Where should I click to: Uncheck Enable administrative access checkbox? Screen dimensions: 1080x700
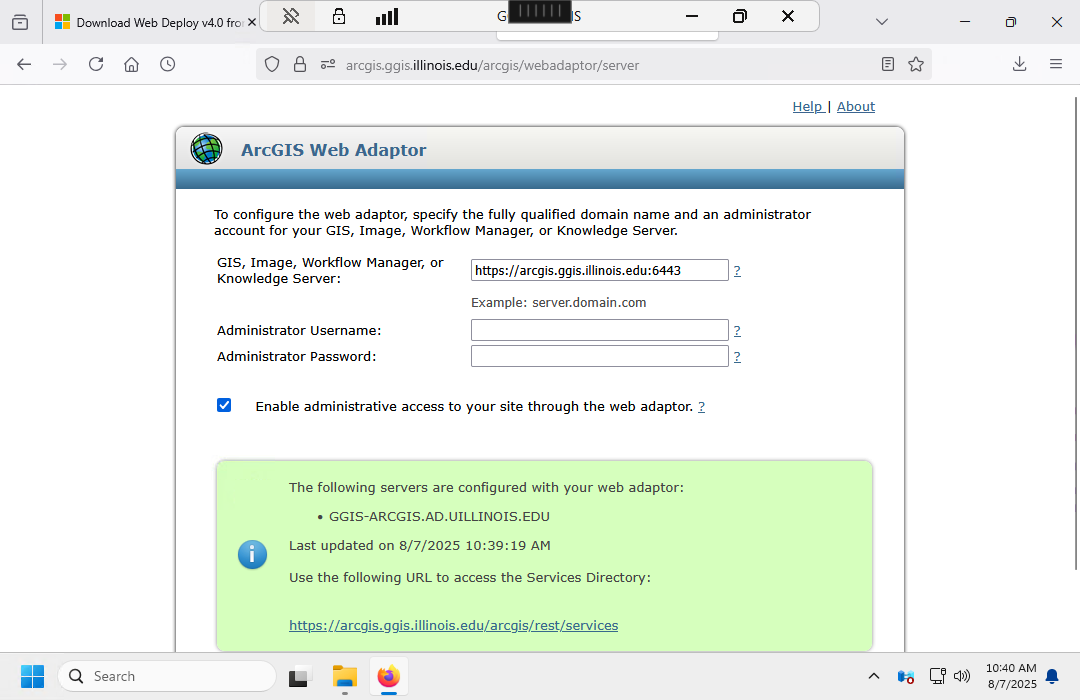click(224, 405)
